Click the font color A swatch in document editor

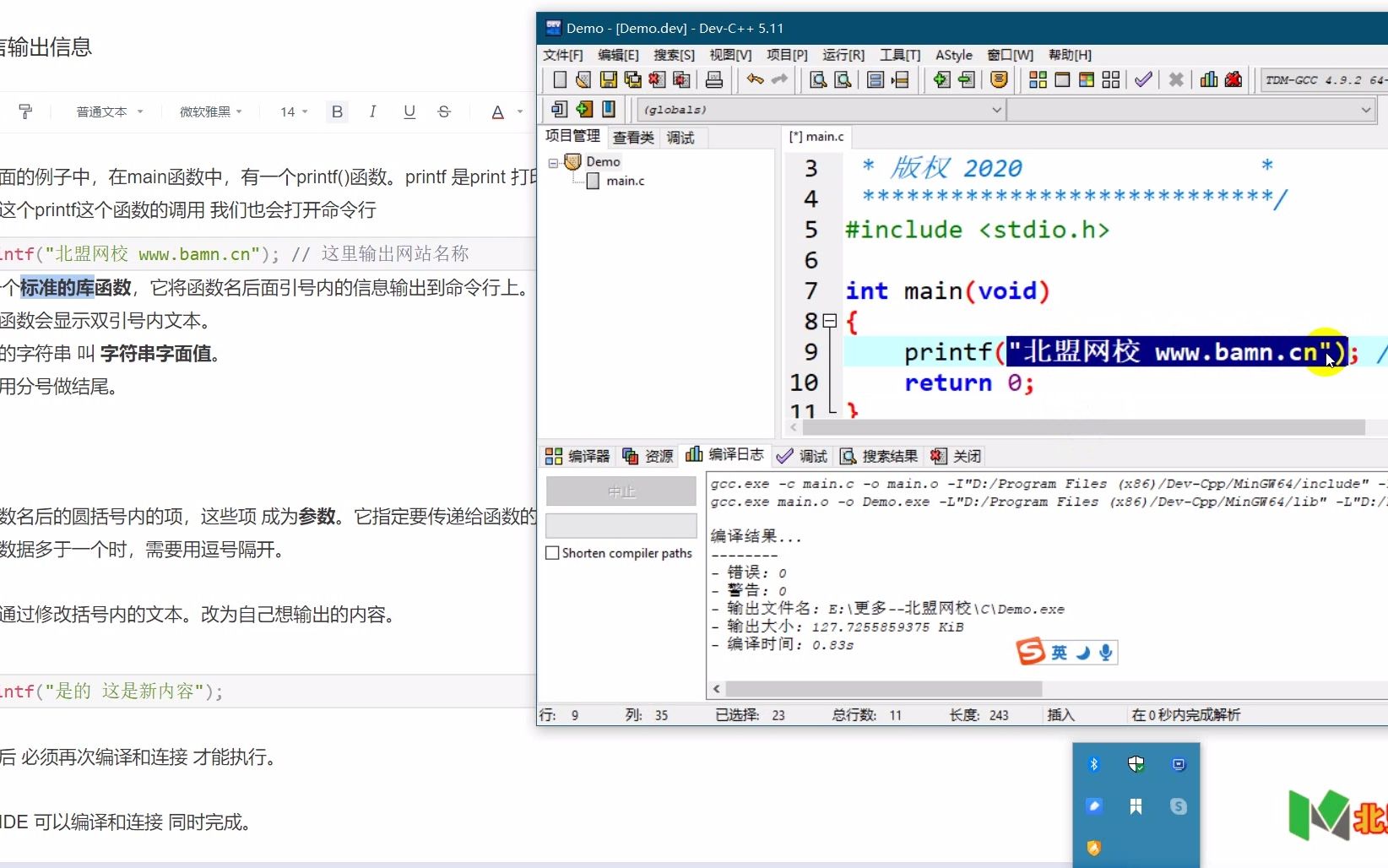498,111
